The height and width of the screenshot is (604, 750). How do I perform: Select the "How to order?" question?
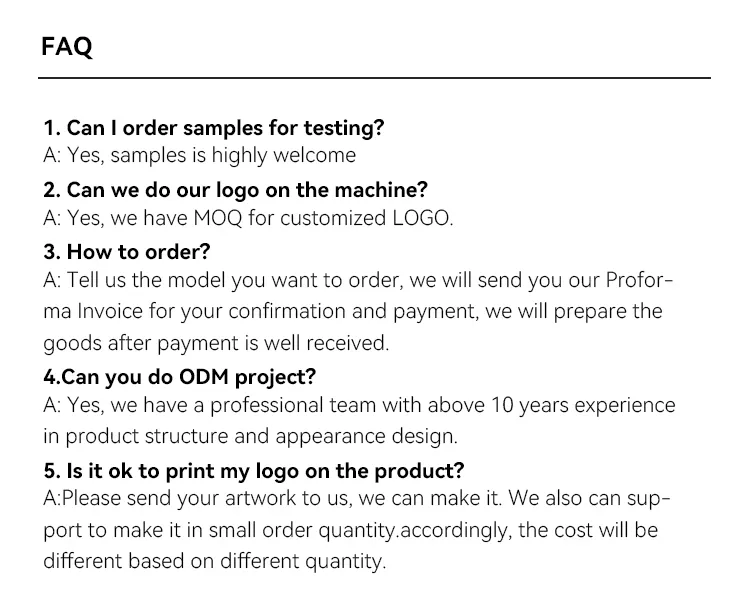[127, 251]
